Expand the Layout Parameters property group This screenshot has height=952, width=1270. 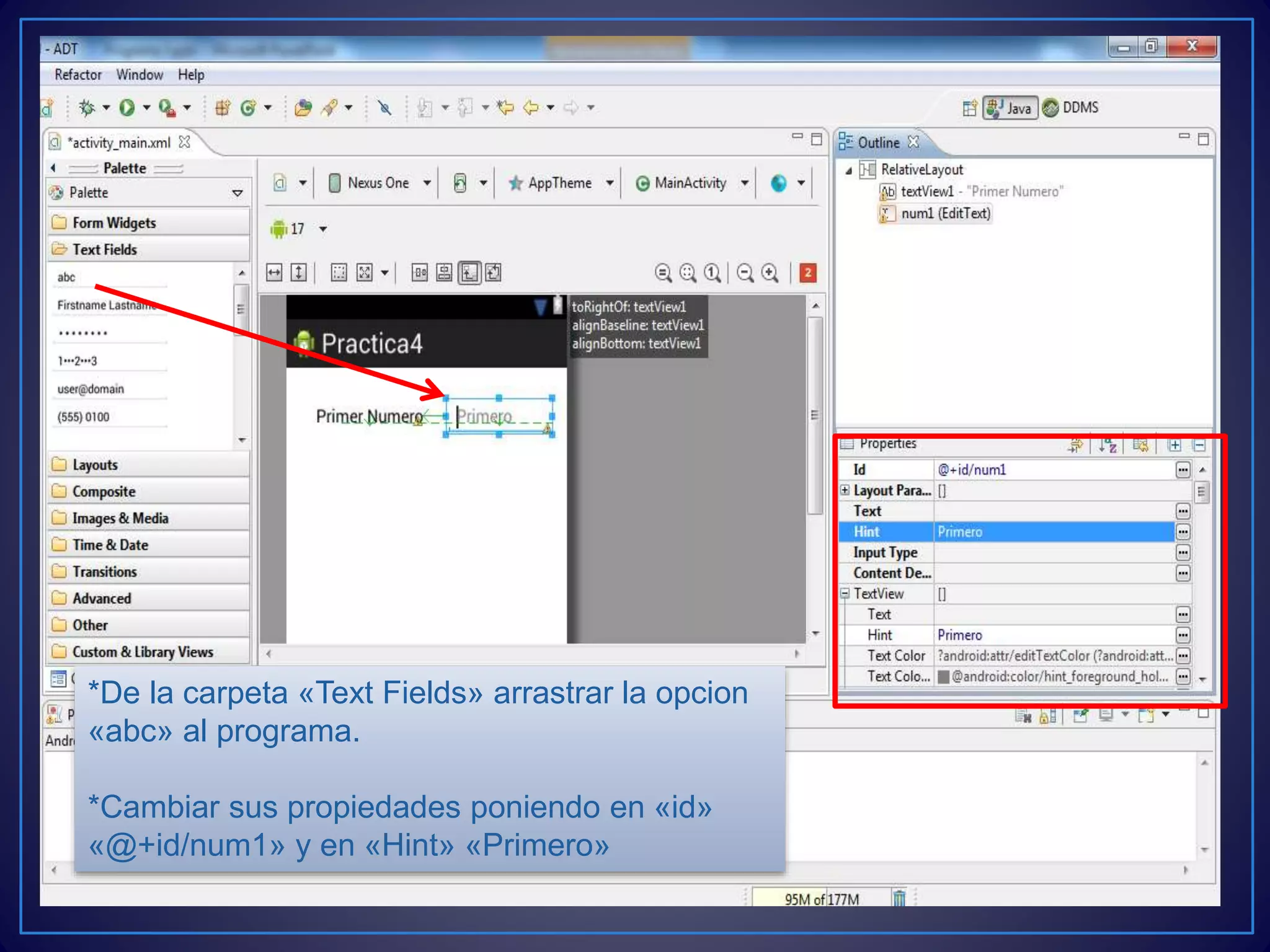tap(845, 490)
